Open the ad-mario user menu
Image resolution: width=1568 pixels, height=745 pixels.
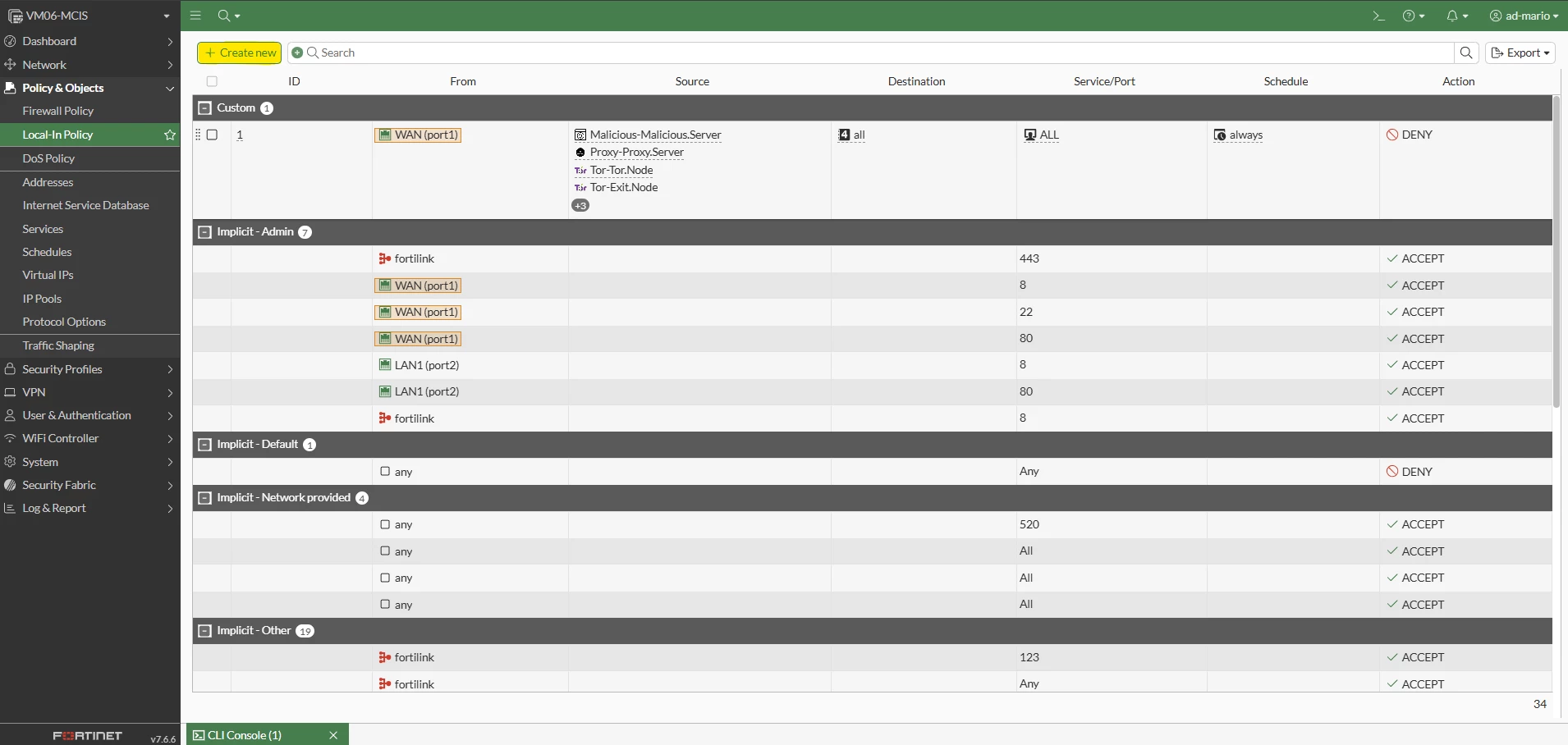(1524, 16)
